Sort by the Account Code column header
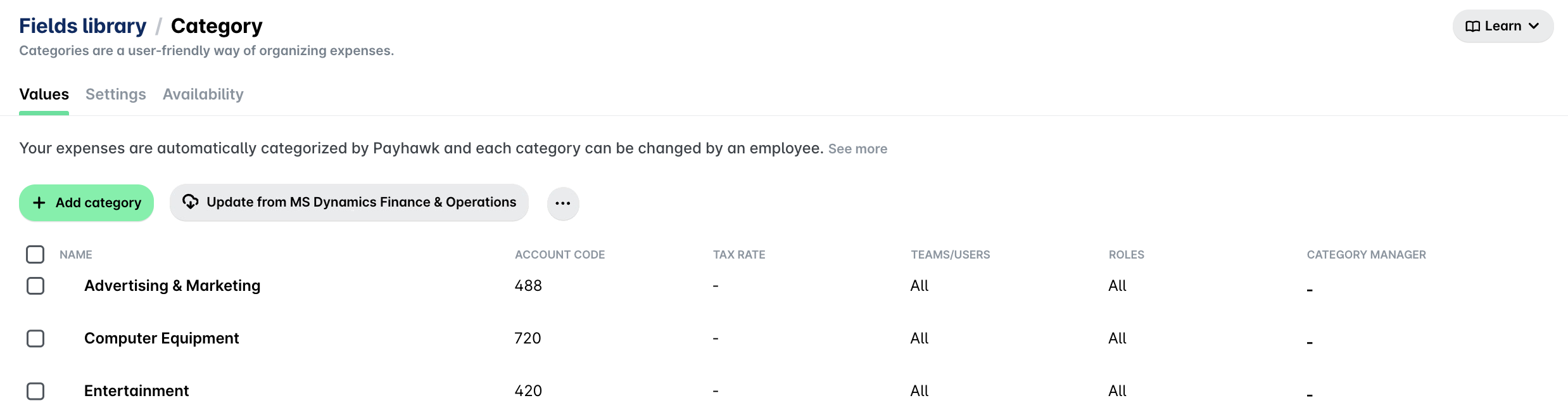 (560, 255)
